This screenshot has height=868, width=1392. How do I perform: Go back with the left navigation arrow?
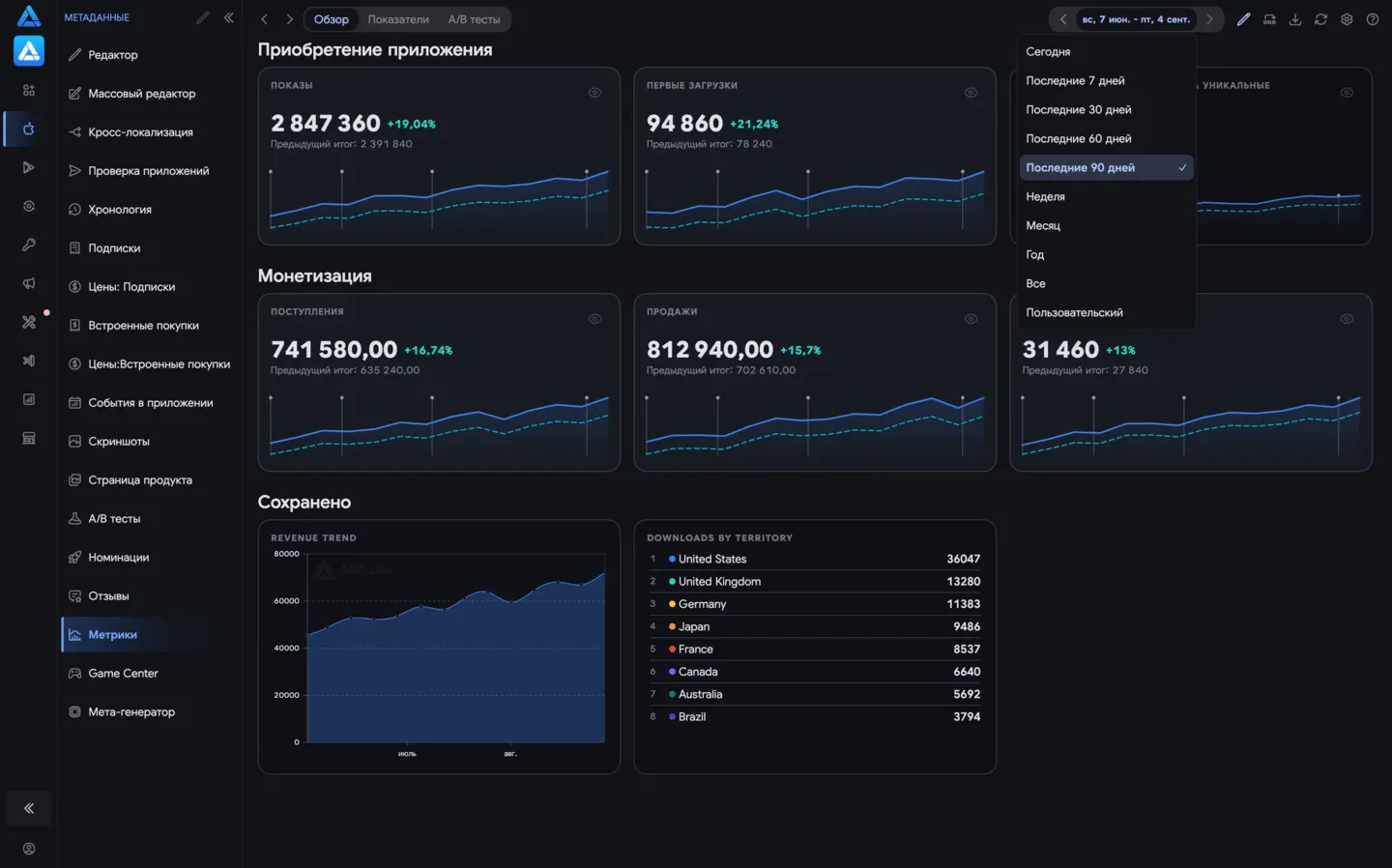pos(264,19)
